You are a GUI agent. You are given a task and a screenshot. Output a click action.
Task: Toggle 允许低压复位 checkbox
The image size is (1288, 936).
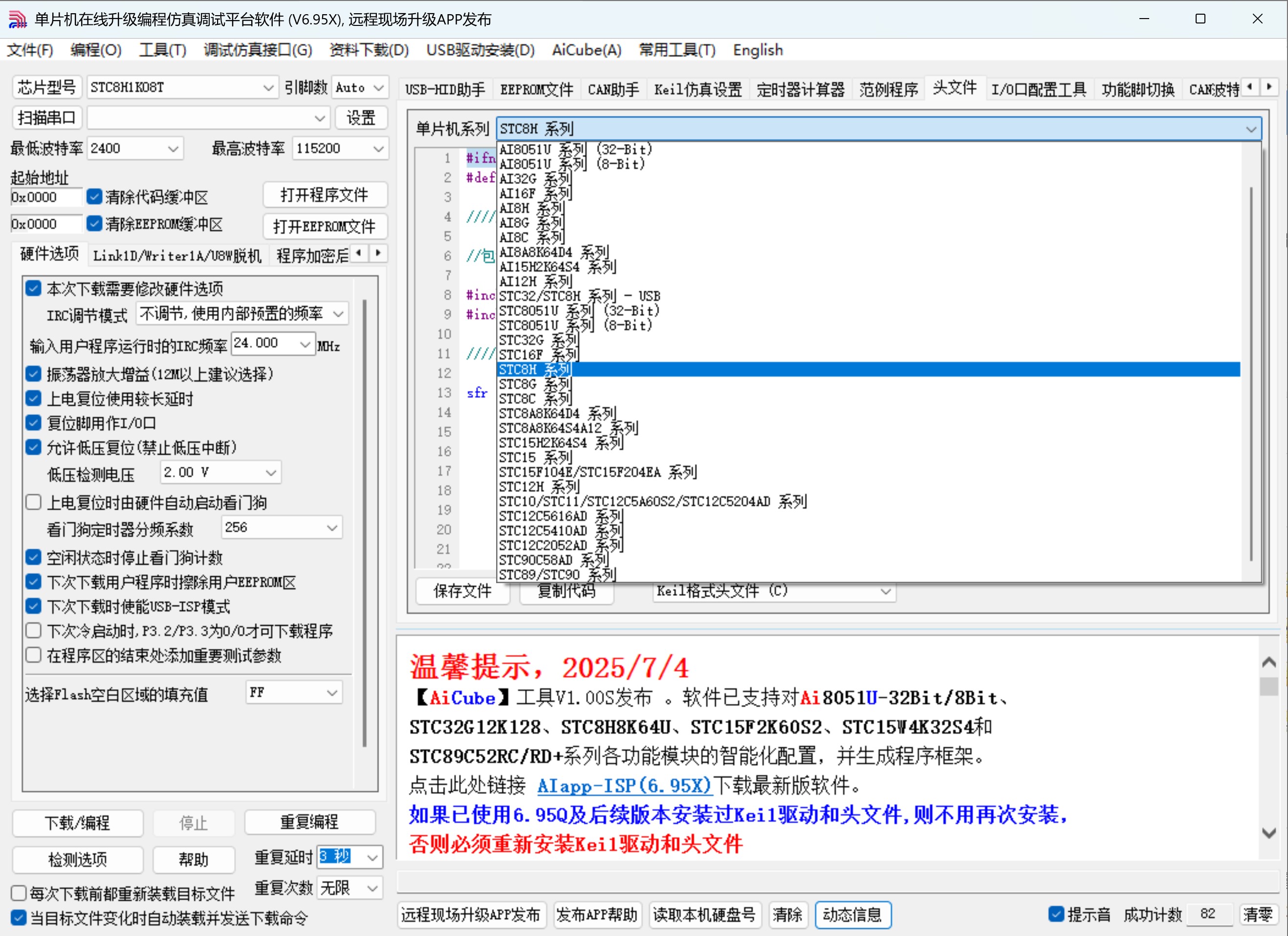pyautogui.click(x=34, y=447)
